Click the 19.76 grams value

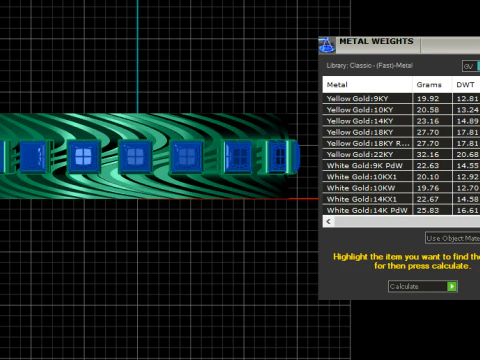point(428,188)
